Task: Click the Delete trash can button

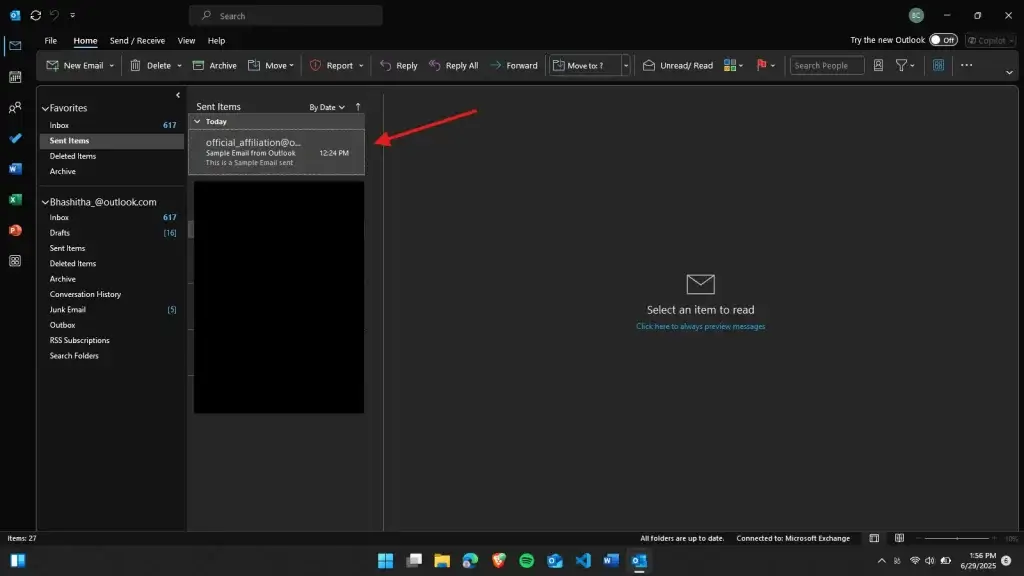Action: (x=151, y=65)
